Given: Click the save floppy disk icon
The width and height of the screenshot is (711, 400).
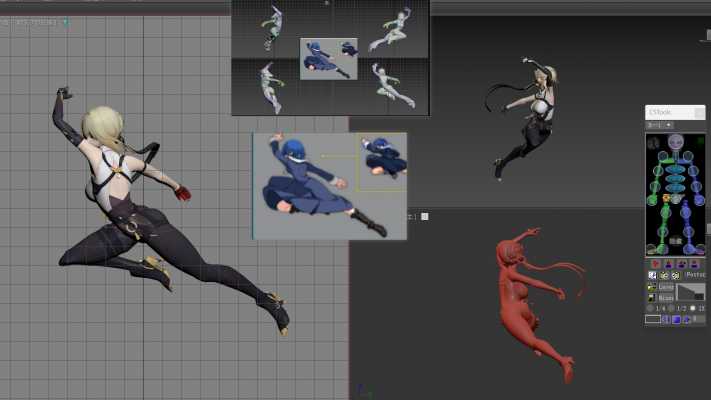Looking at the screenshot, I should (651, 298).
